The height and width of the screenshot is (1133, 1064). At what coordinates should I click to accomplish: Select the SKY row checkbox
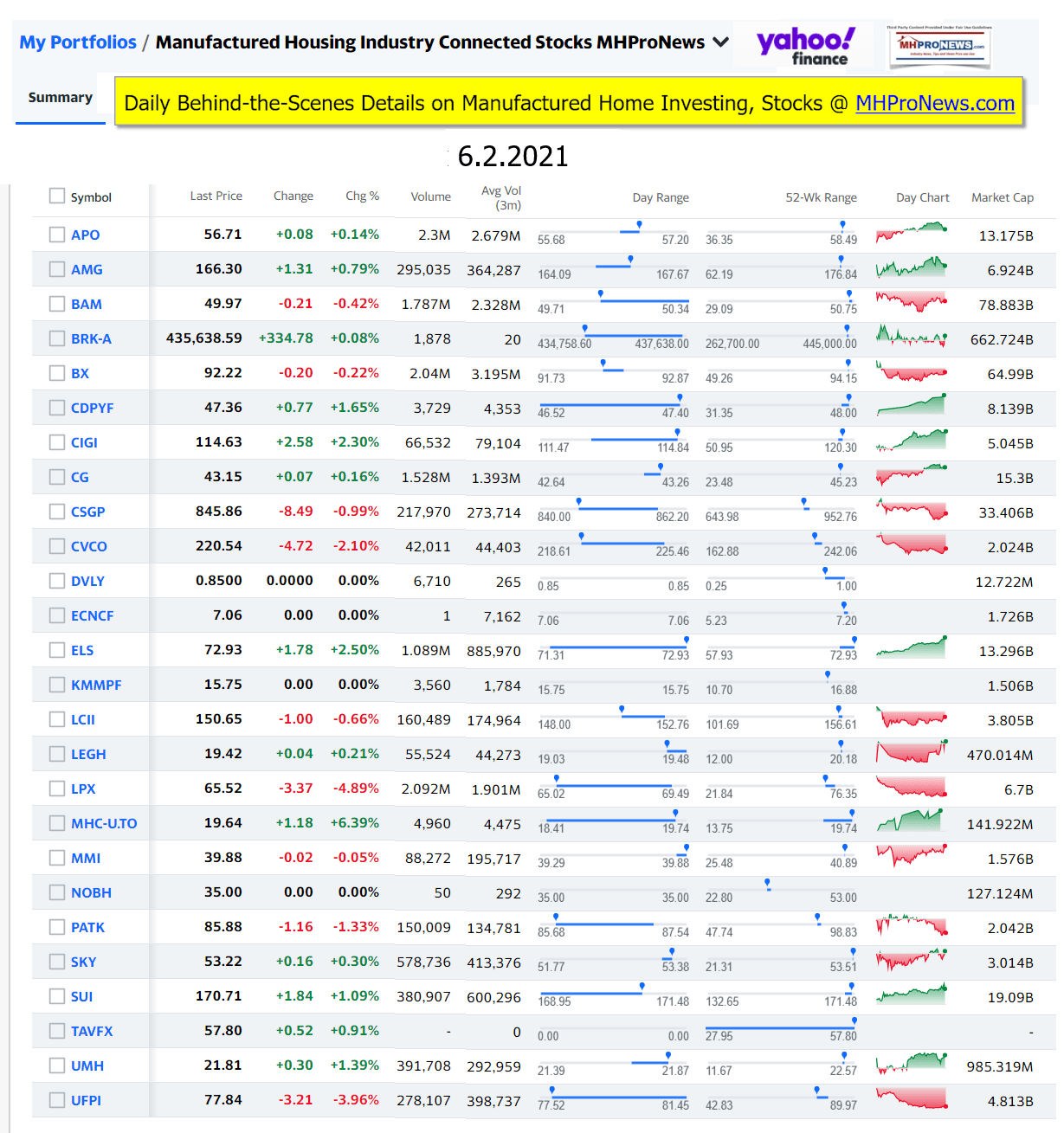57,962
